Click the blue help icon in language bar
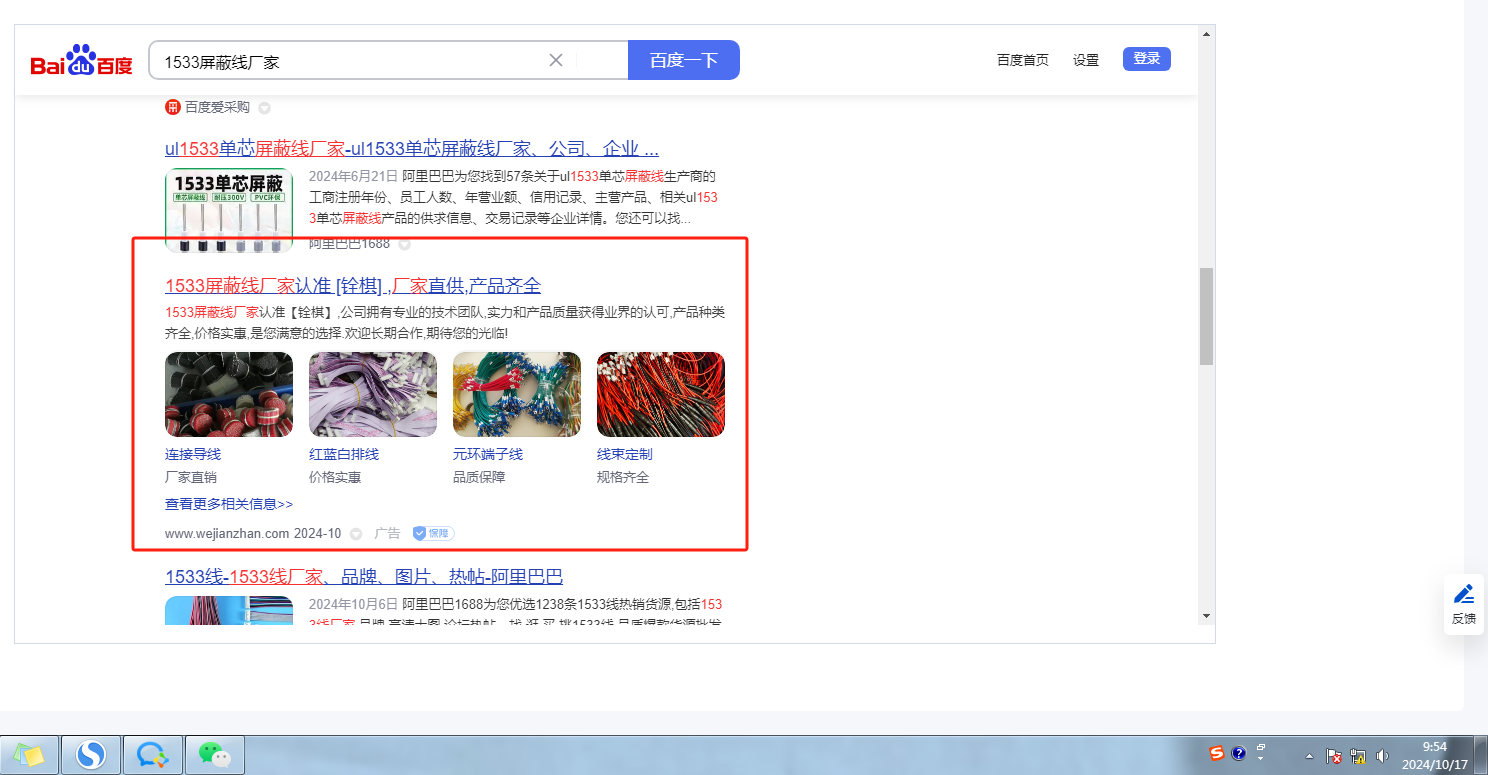 click(x=1238, y=753)
